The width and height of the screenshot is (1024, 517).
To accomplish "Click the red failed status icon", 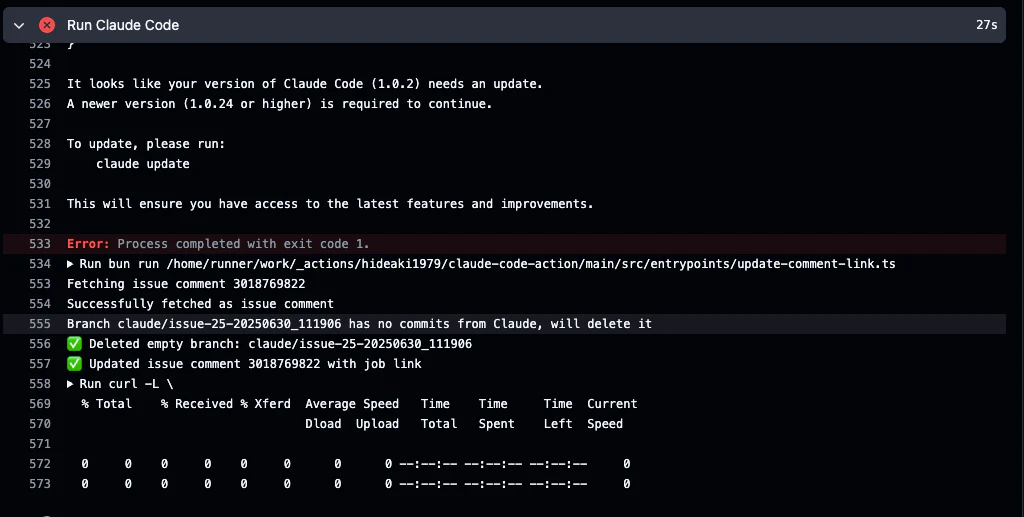I will (47, 25).
